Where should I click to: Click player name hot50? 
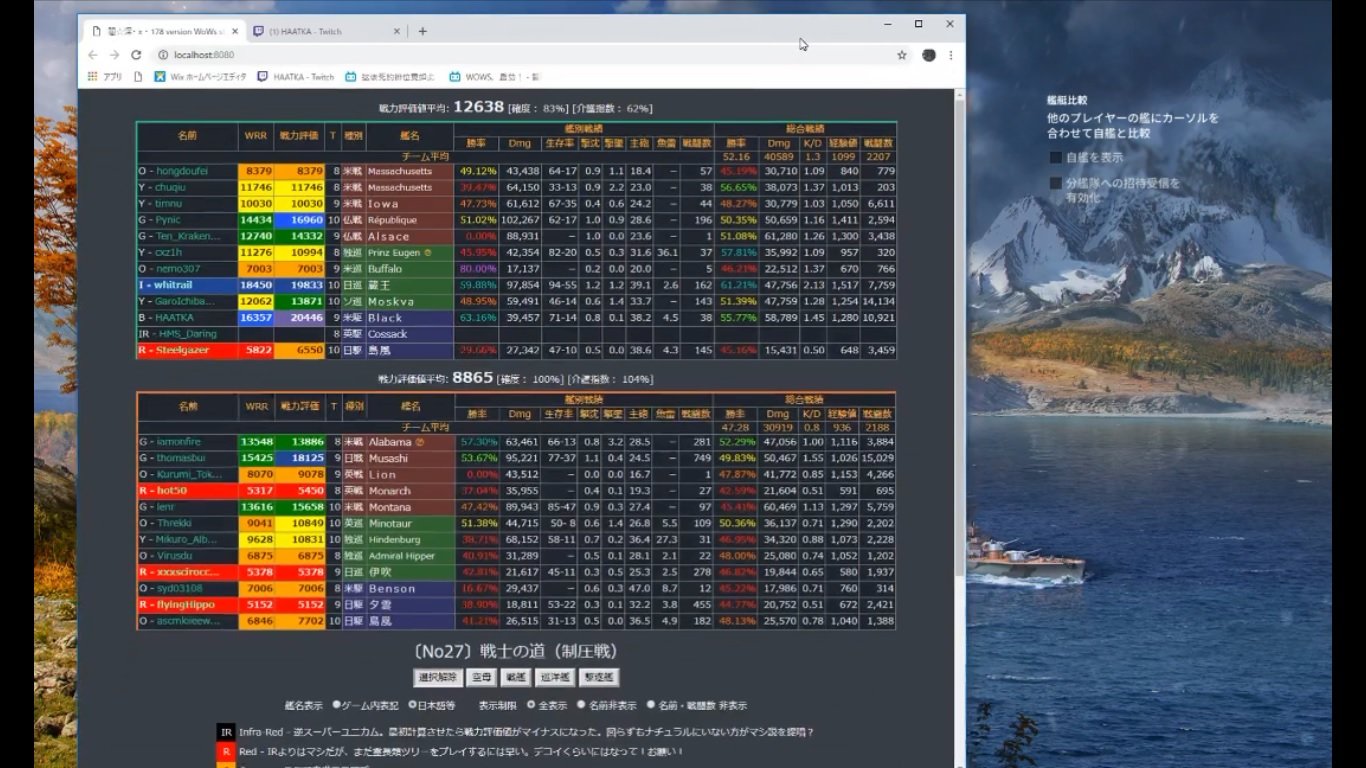tap(171, 491)
